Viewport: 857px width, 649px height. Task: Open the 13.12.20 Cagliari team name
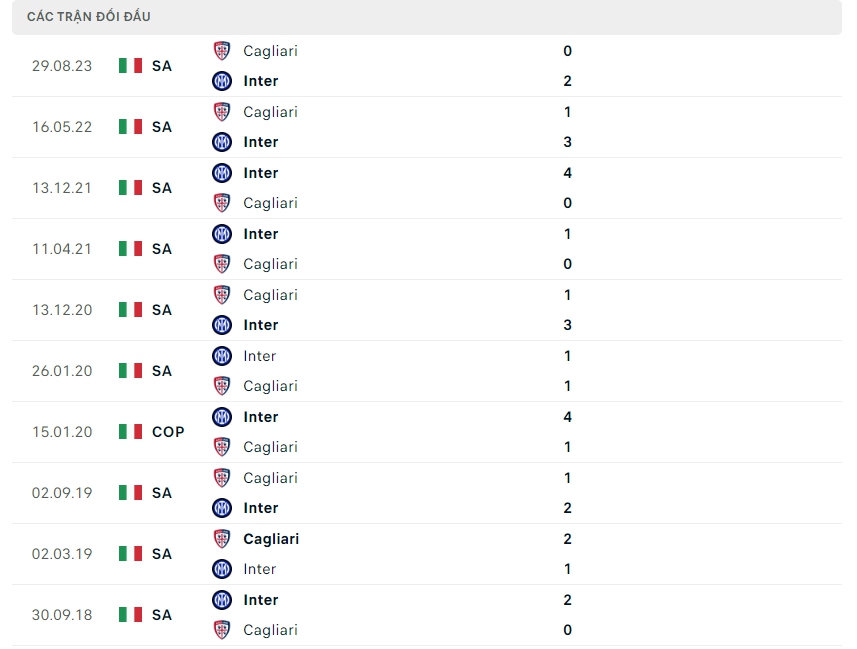tap(270, 295)
